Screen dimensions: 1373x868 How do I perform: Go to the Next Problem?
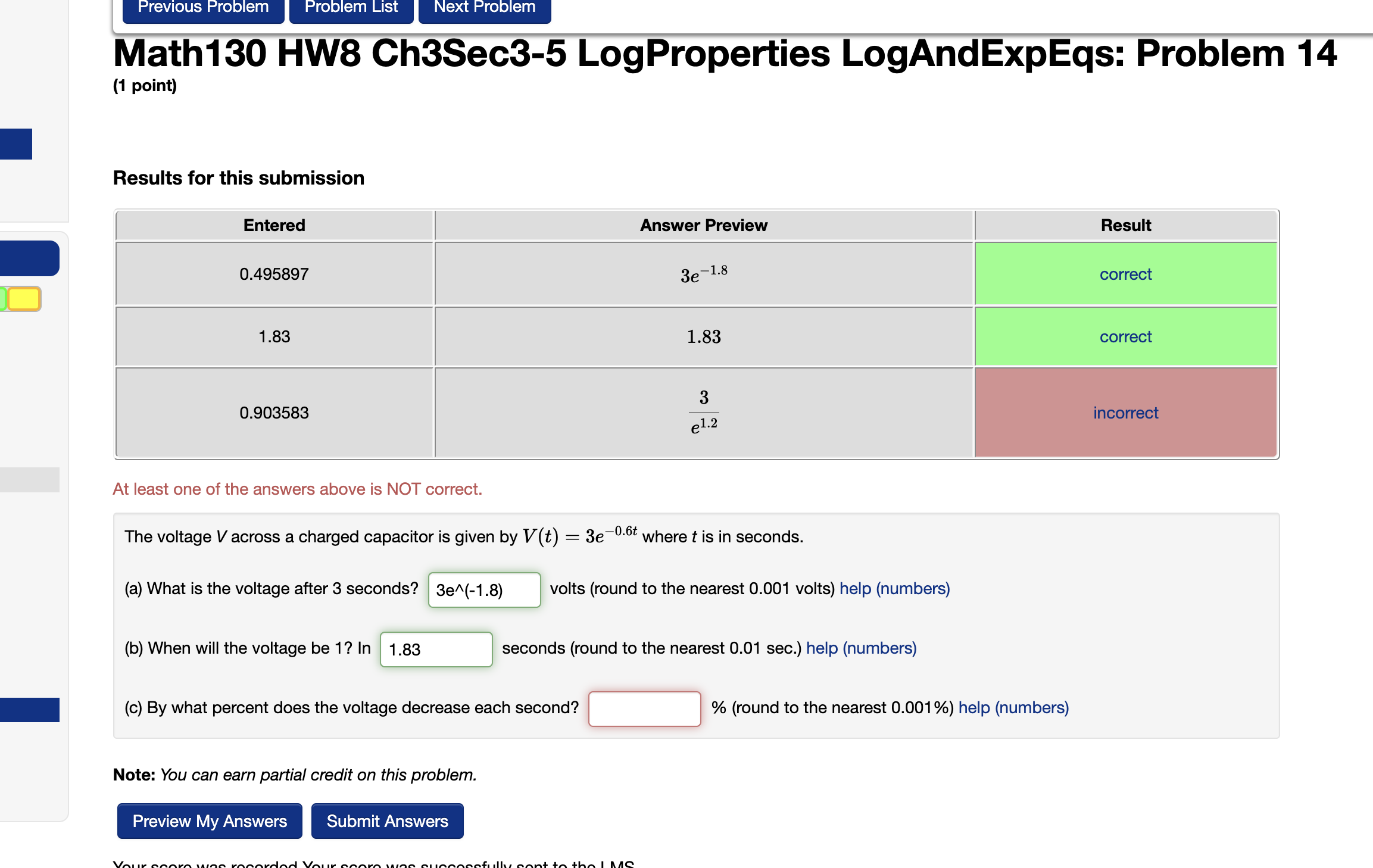click(x=483, y=7)
